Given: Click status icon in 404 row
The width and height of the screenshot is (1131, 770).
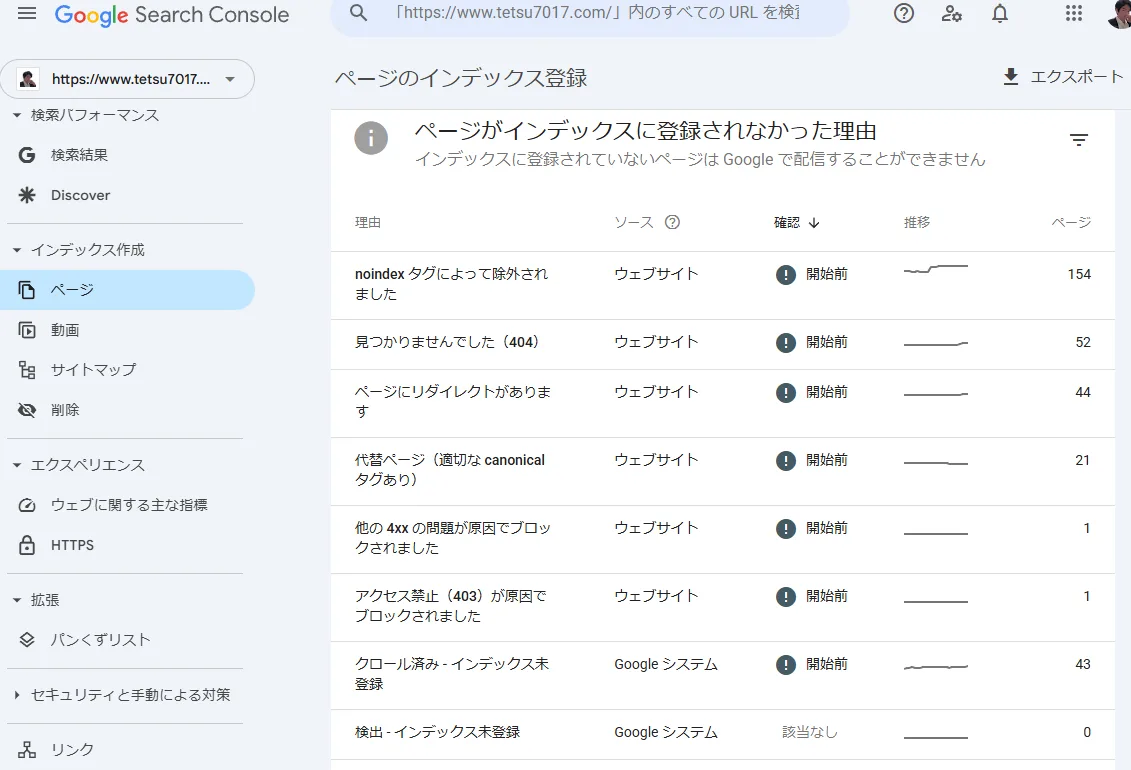Looking at the screenshot, I should (x=785, y=342).
